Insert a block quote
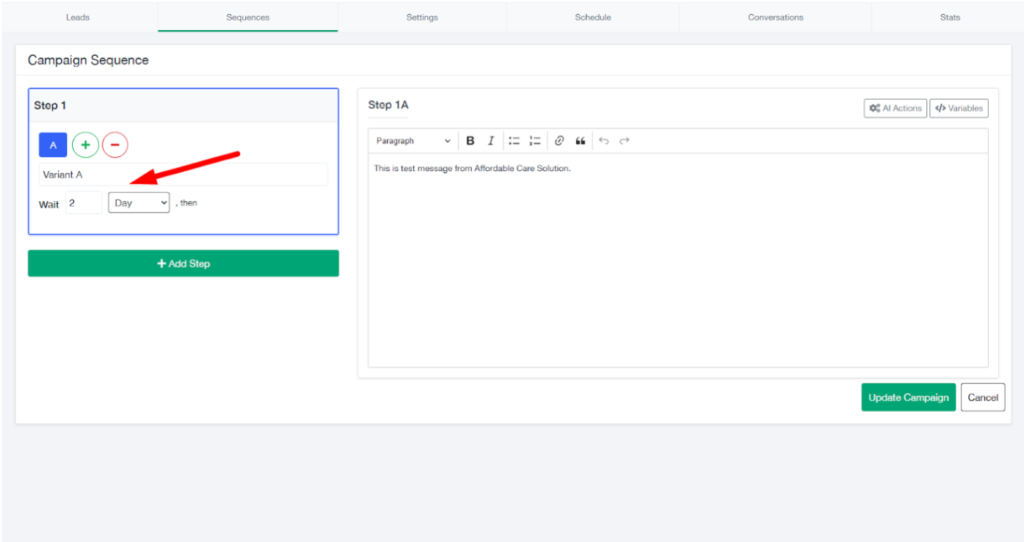The image size is (1024, 542). coord(580,141)
